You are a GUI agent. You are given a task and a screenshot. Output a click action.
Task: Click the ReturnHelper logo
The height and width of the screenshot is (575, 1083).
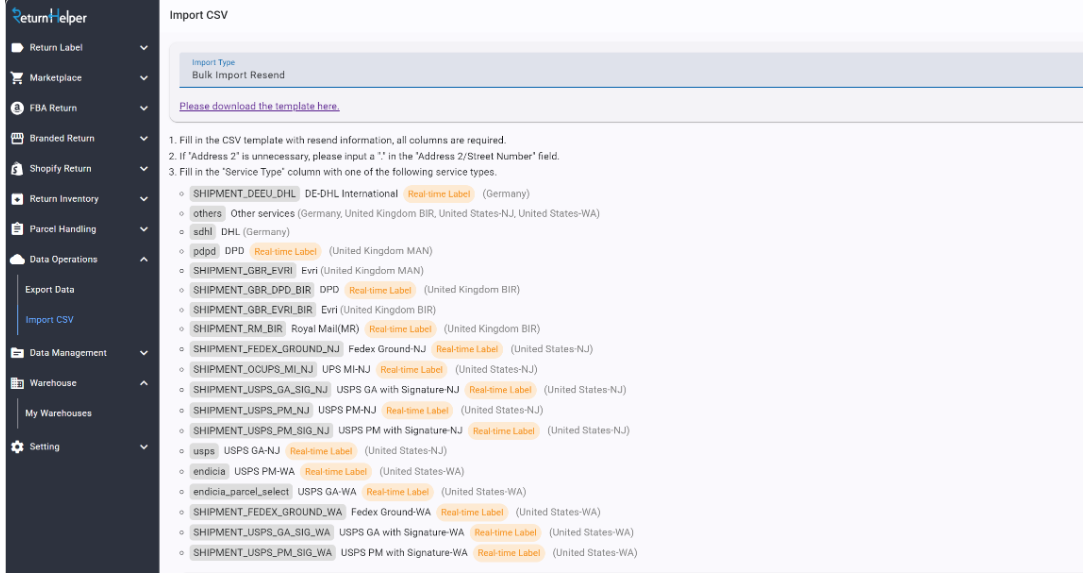[50, 17]
